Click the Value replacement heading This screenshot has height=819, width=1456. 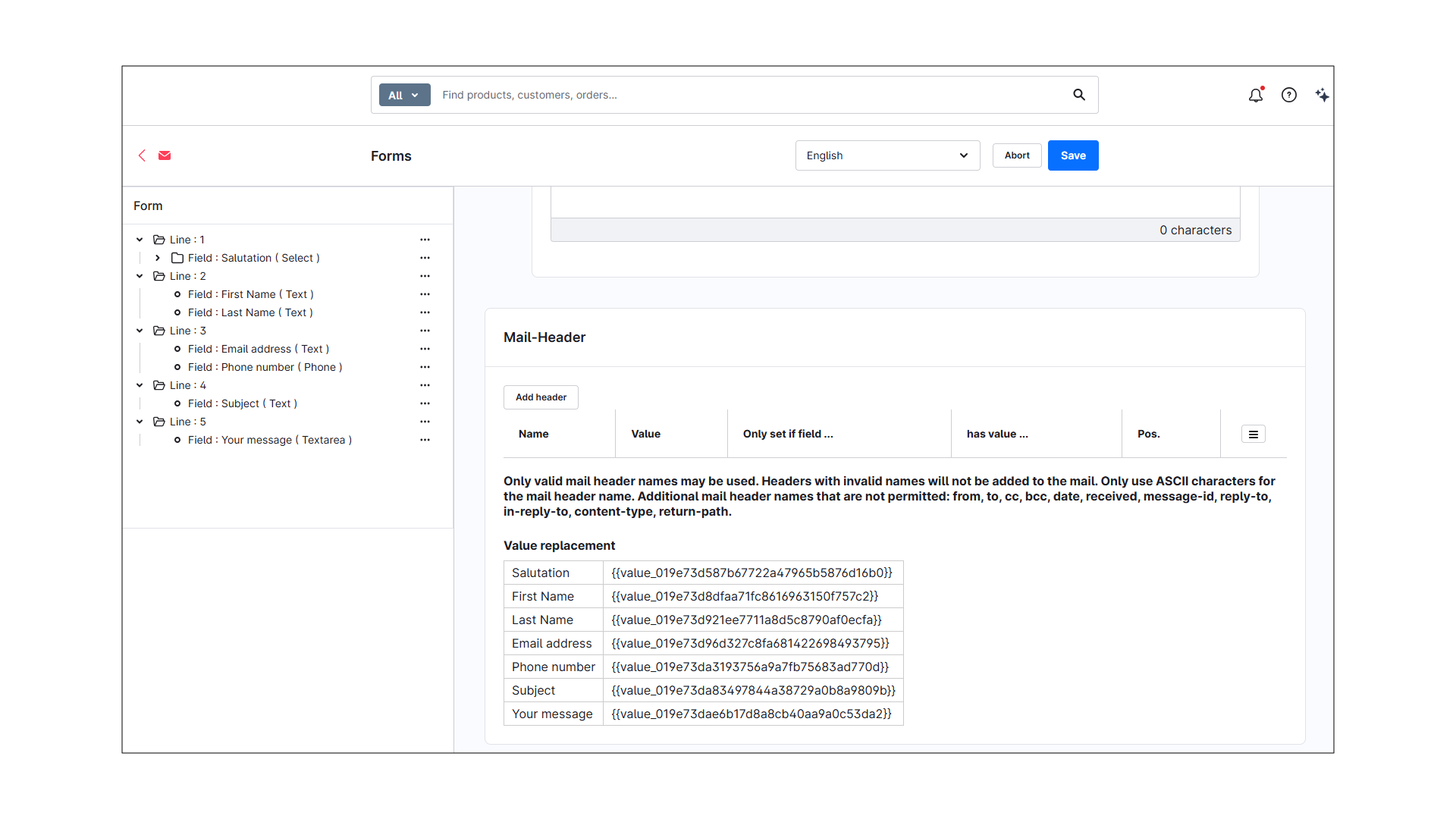(559, 545)
